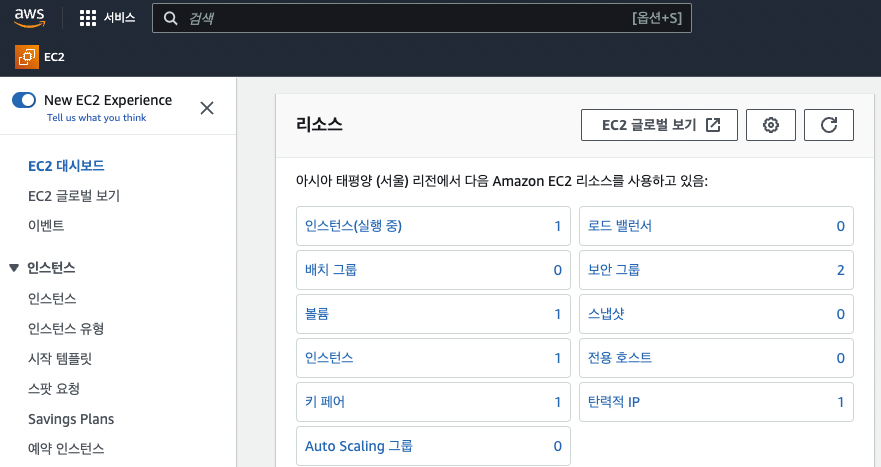Click the search magnifier icon
881x467 pixels.
(x=170, y=19)
